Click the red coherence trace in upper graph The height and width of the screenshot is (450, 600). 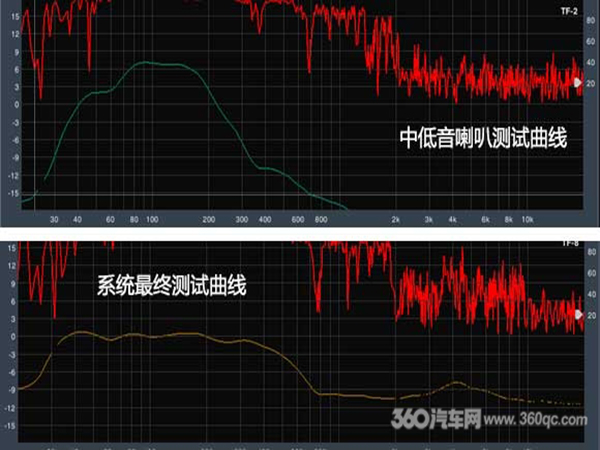pyautogui.click(x=480, y=82)
